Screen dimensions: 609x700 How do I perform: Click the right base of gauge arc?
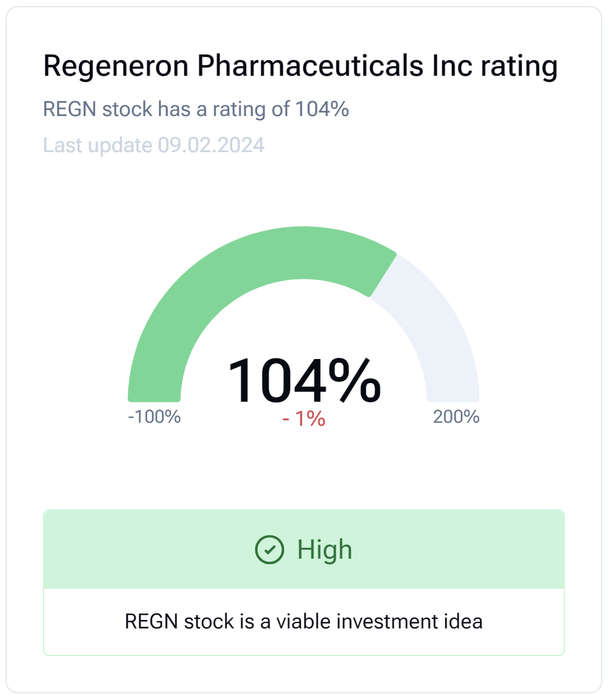pyautogui.click(x=453, y=395)
